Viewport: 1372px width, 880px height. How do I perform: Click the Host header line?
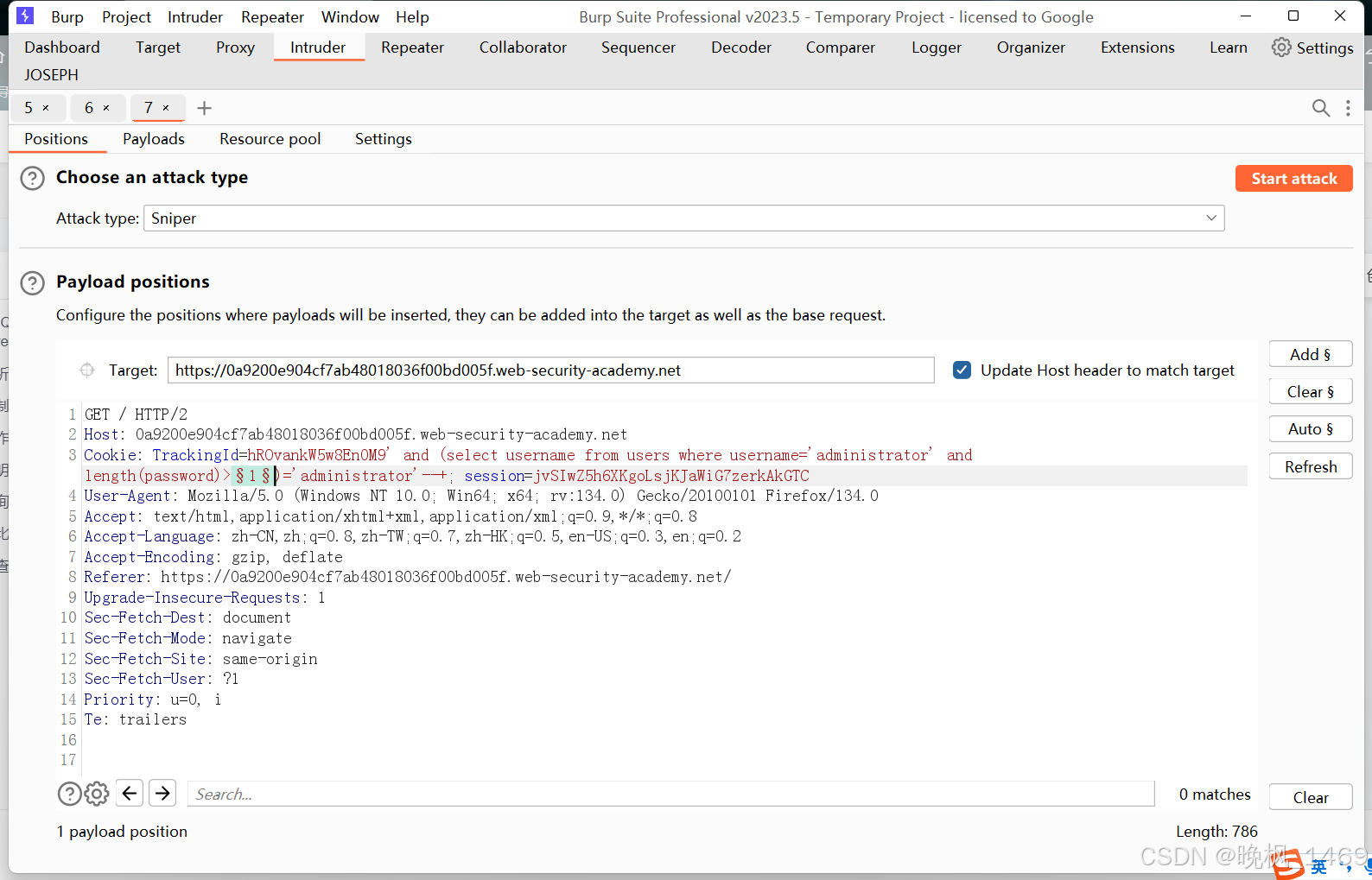(x=355, y=434)
